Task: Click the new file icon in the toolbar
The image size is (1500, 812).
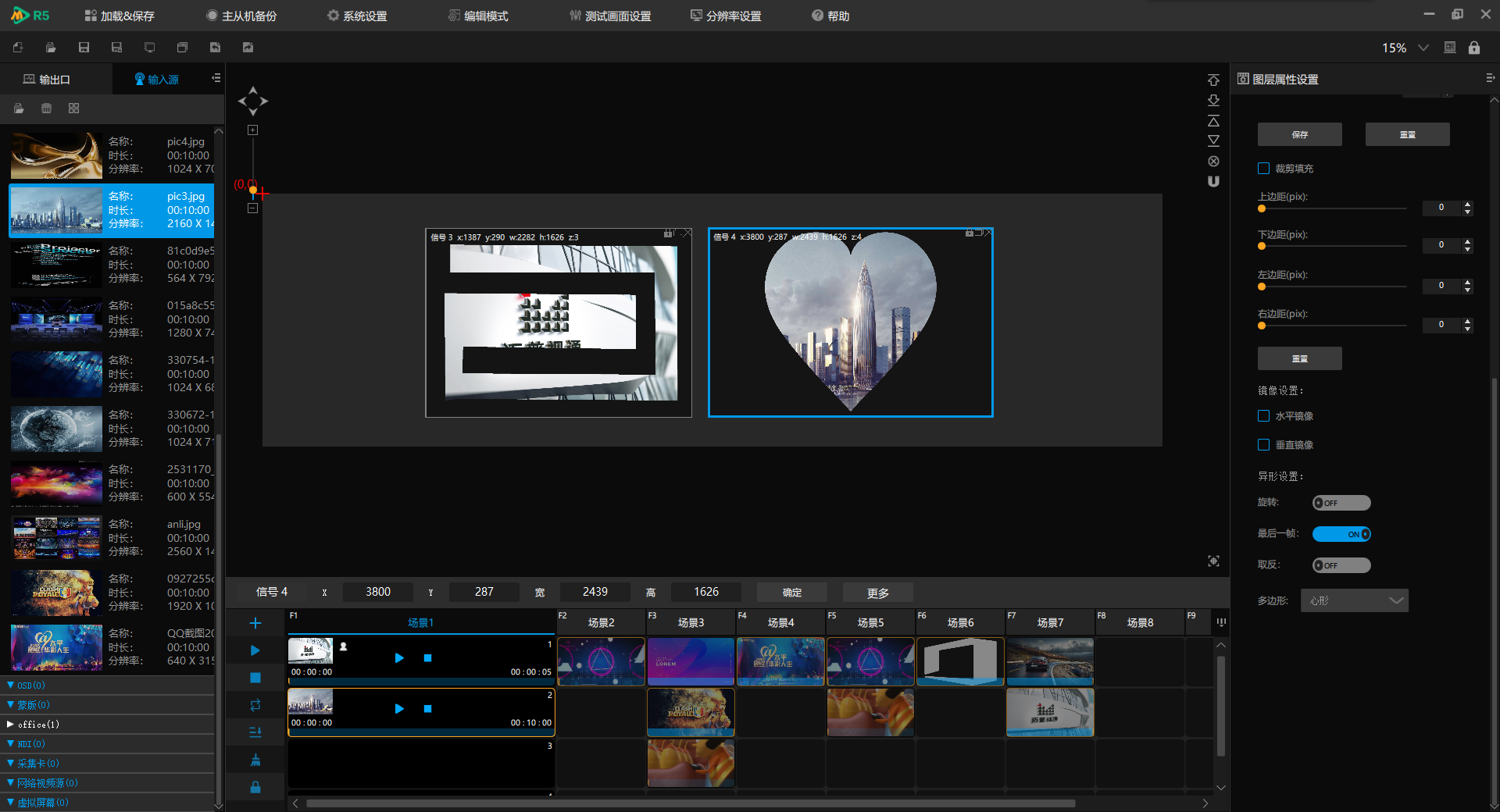Action: click(18, 48)
